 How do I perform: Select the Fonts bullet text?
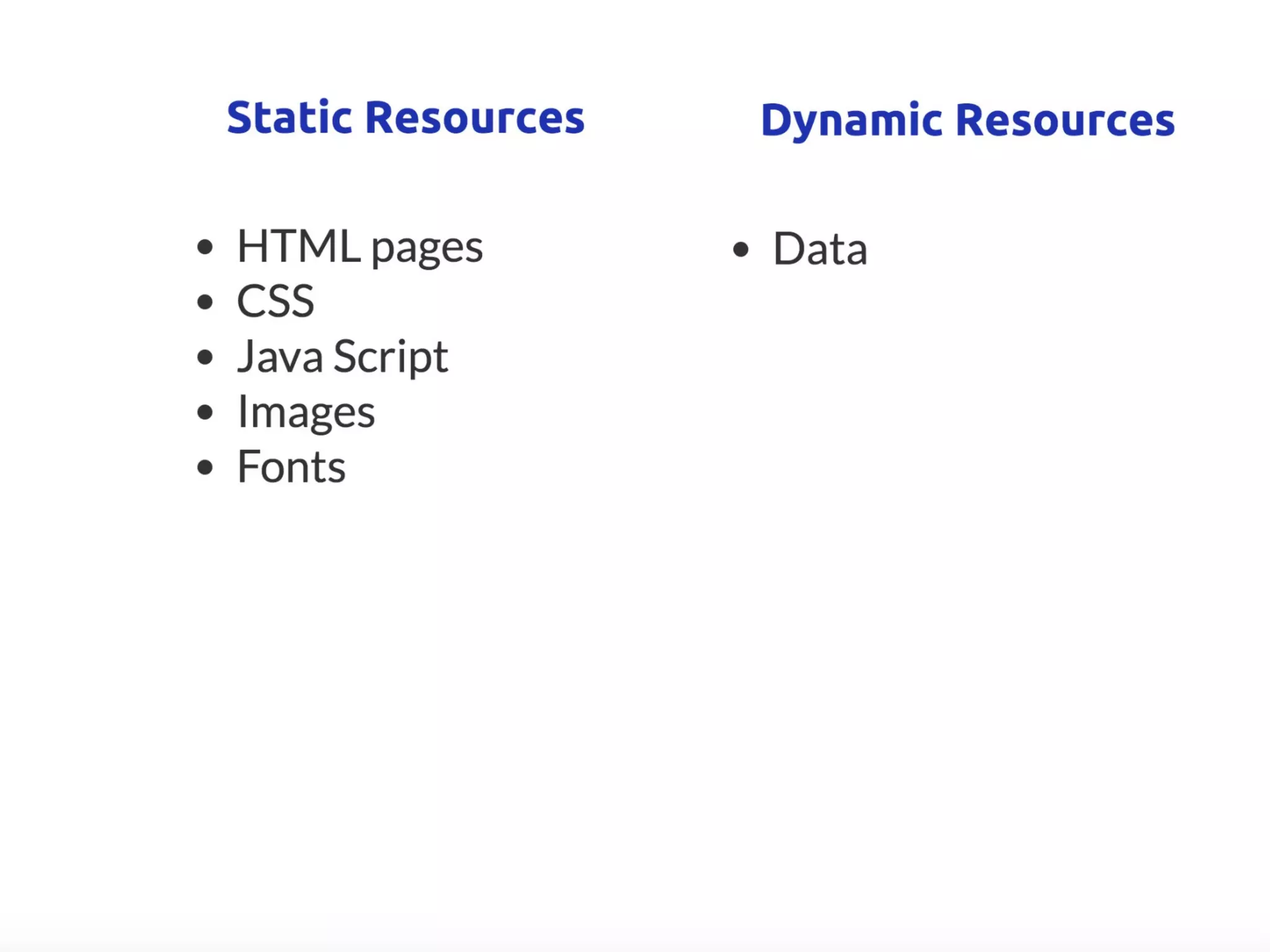click(x=291, y=466)
